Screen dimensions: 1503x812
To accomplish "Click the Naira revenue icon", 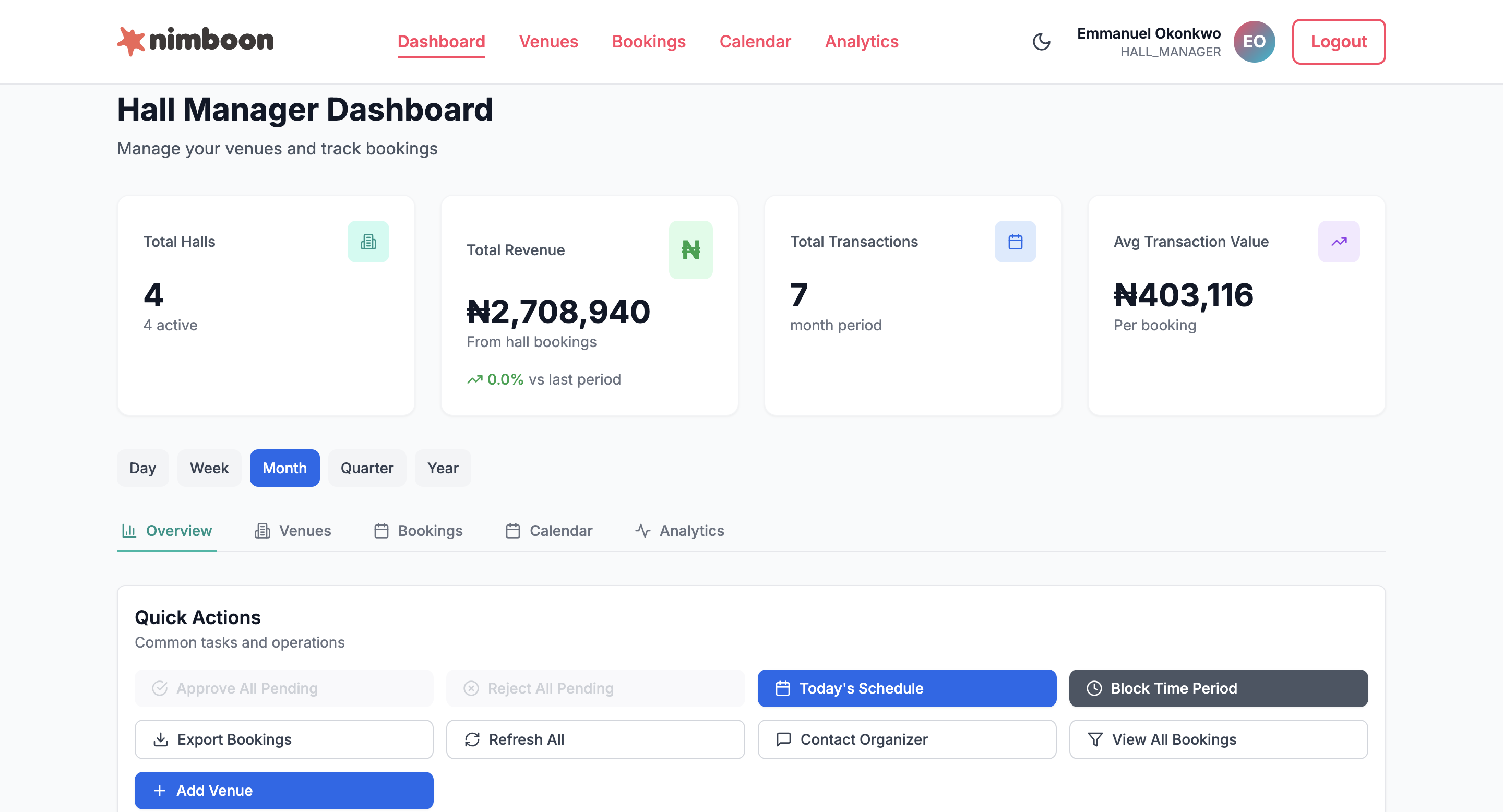I will point(690,249).
